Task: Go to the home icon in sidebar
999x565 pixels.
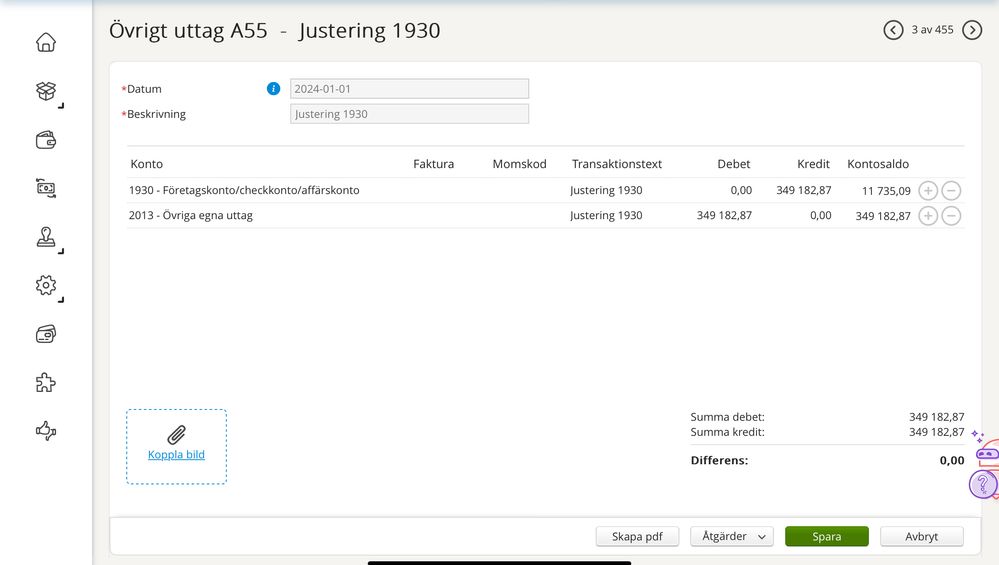Action: pos(45,42)
